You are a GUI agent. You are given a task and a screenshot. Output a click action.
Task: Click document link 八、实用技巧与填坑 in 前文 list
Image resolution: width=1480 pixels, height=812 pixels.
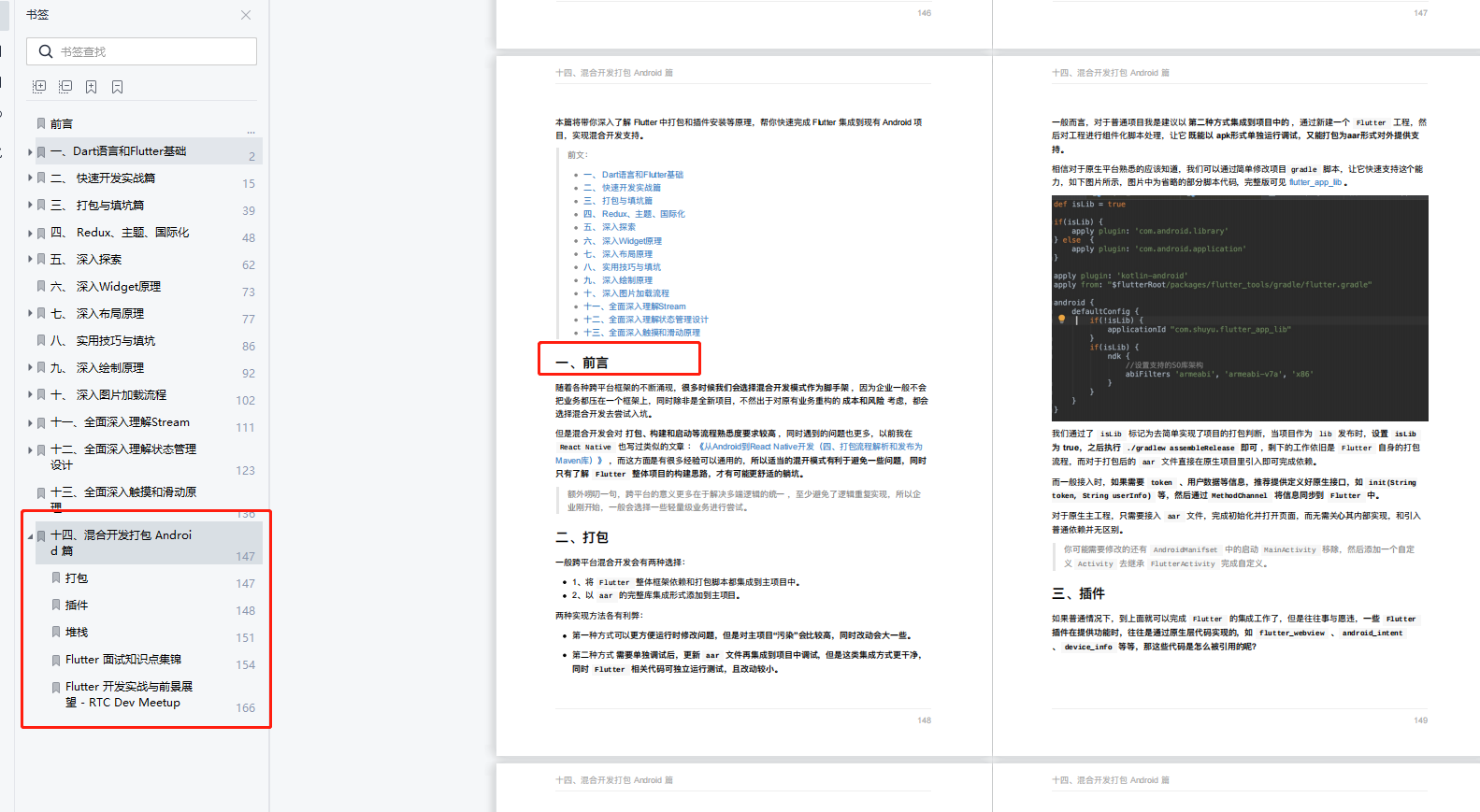(622, 267)
